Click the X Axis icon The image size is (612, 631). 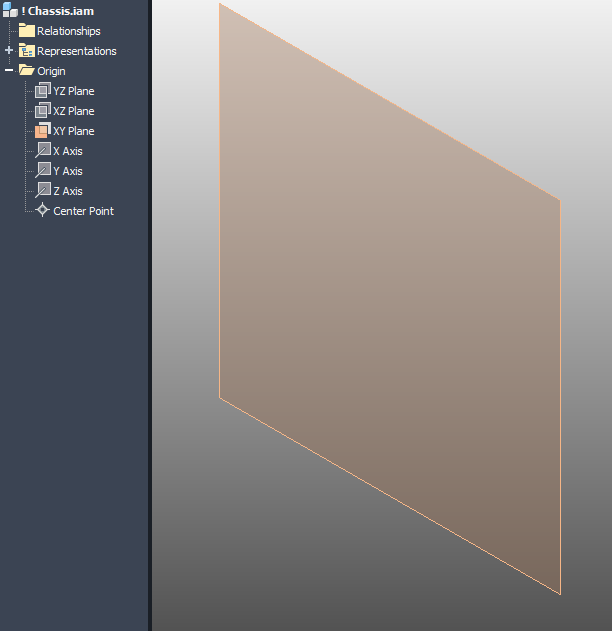point(43,150)
